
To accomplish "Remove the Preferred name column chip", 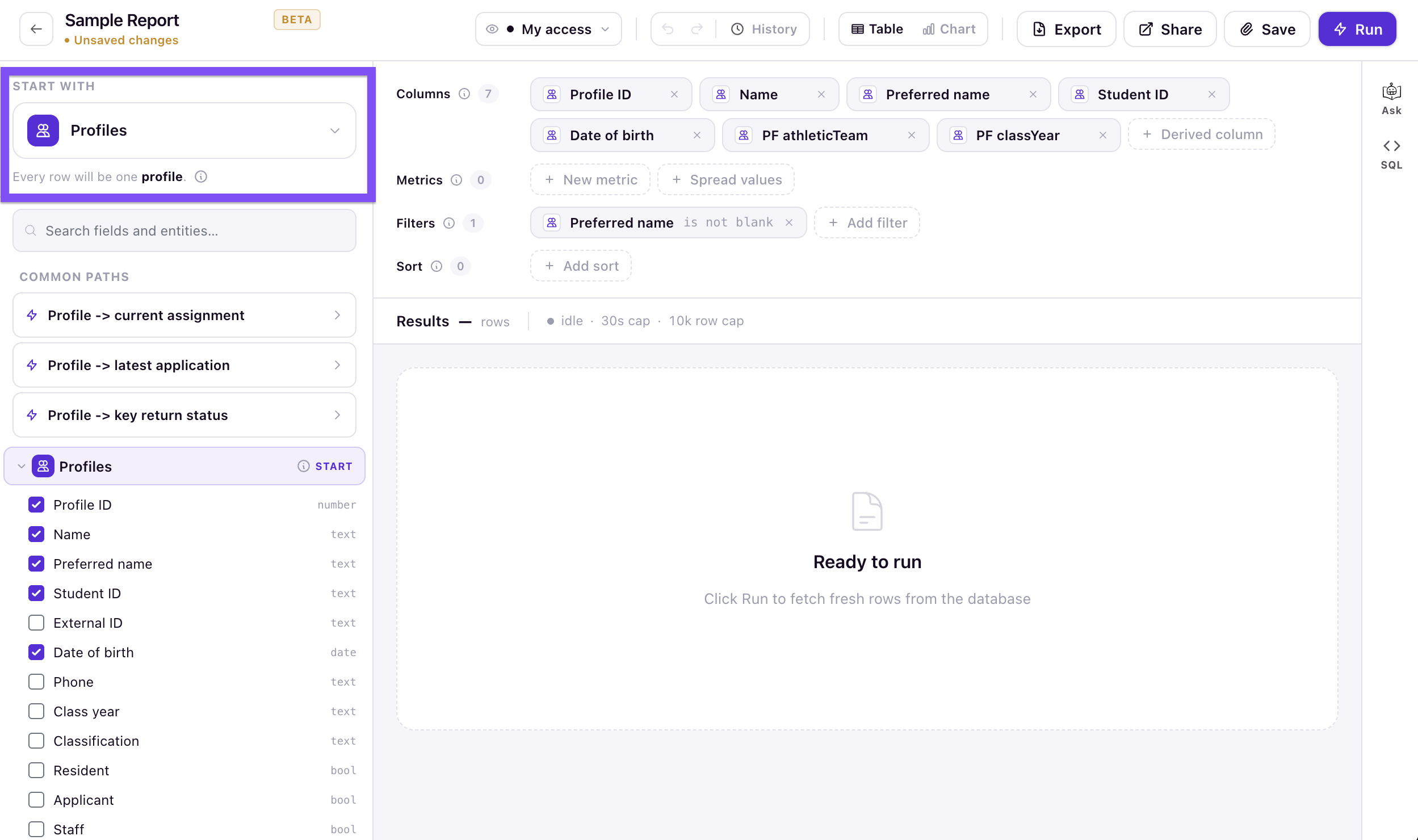I will click(x=1033, y=94).
